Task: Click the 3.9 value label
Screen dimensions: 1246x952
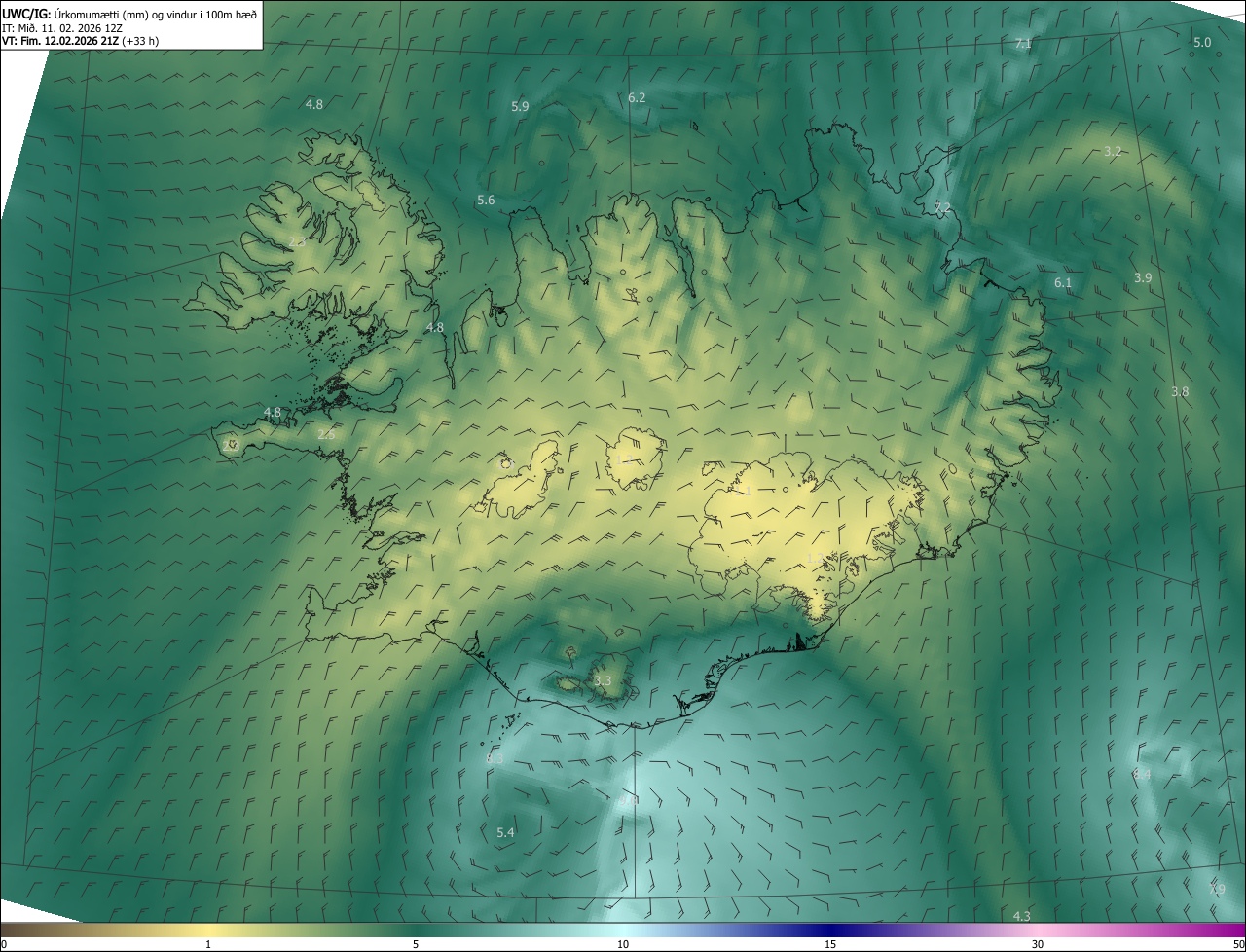Action: pos(1143,277)
